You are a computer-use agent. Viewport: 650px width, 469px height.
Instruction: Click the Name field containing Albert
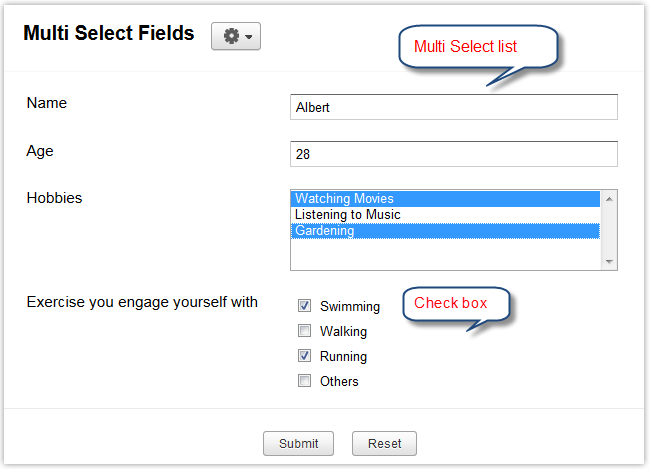coord(453,107)
